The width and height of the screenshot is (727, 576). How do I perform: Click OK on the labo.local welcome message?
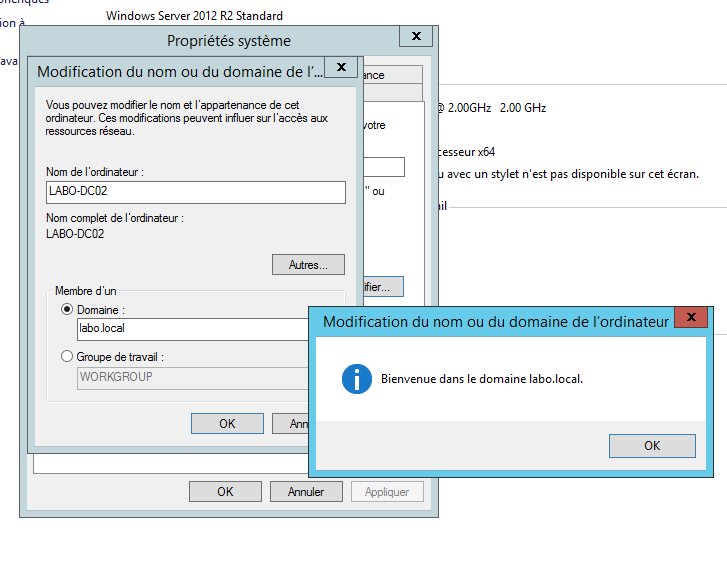(651, 446)
